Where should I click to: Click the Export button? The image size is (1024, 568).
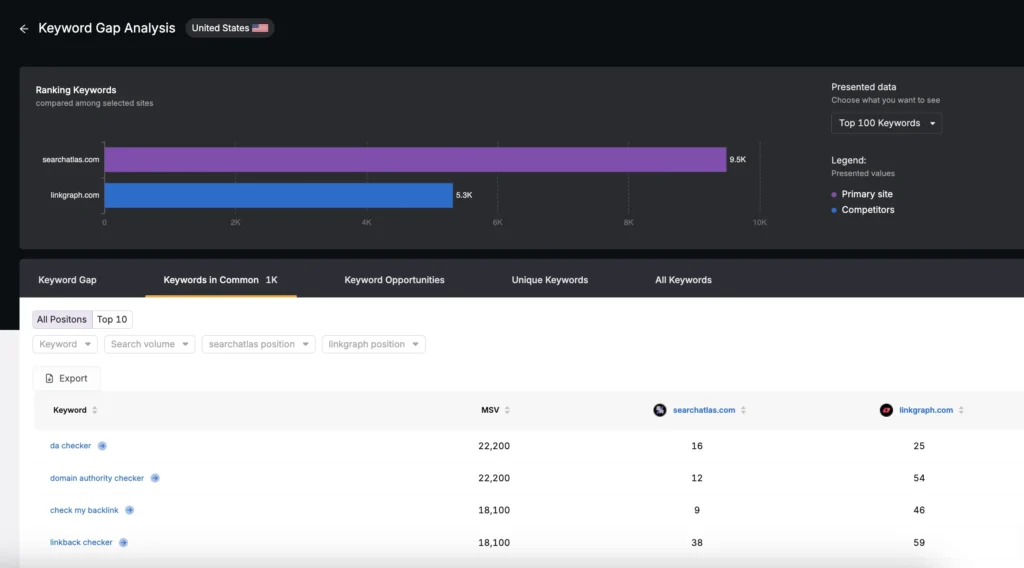coord(66,378)
